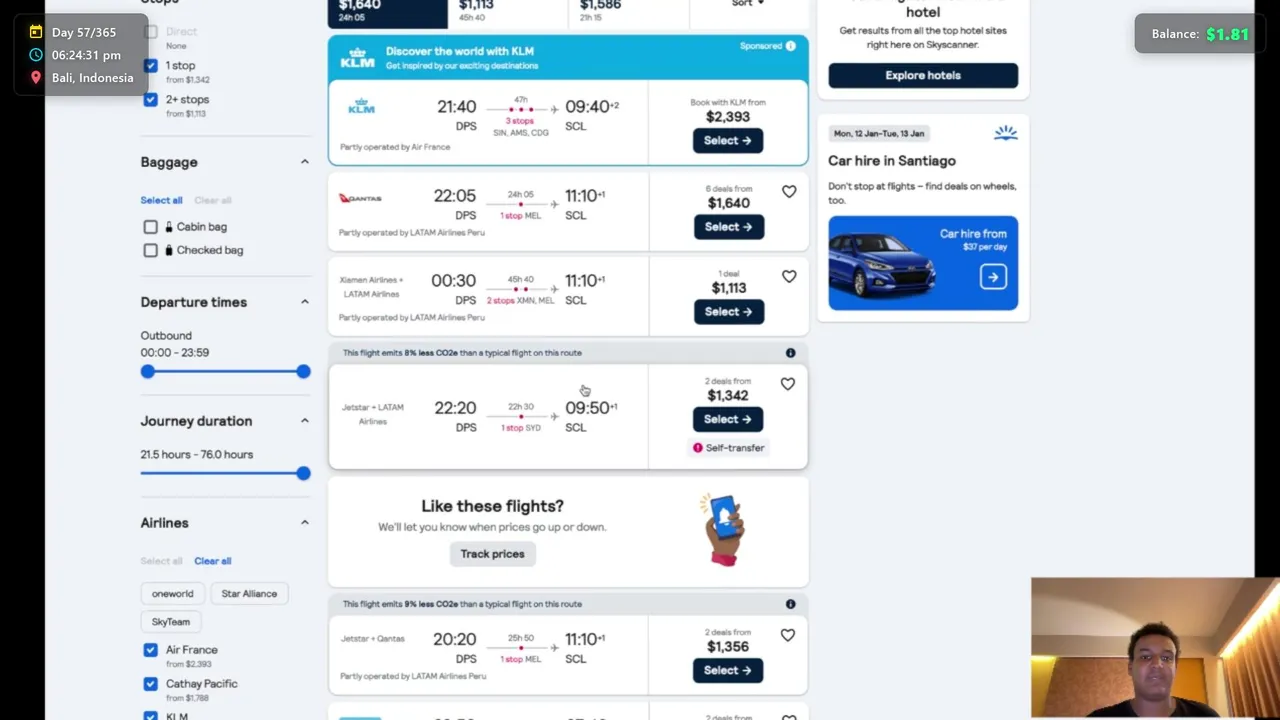This screenshot has height=720, width=1280.
Task: Click the Sponsored info icon on KLM ad
Action: (790, 46)
